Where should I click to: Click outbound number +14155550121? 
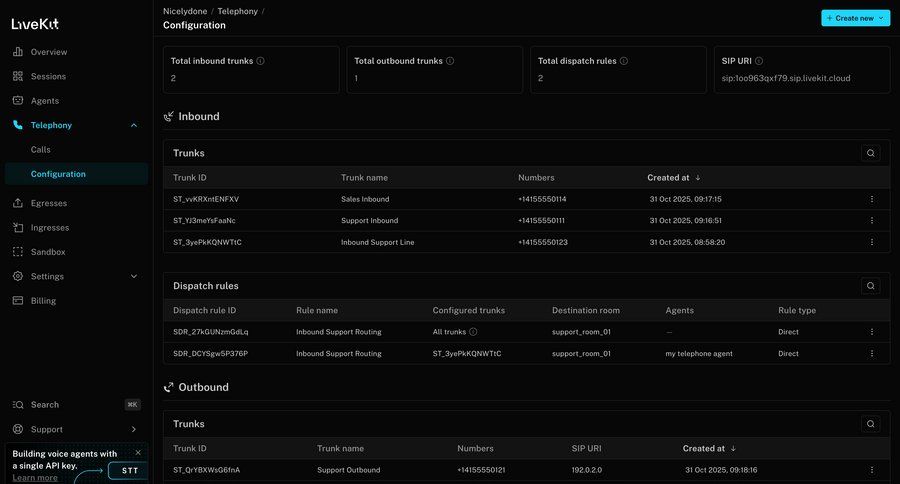(482, 470)
